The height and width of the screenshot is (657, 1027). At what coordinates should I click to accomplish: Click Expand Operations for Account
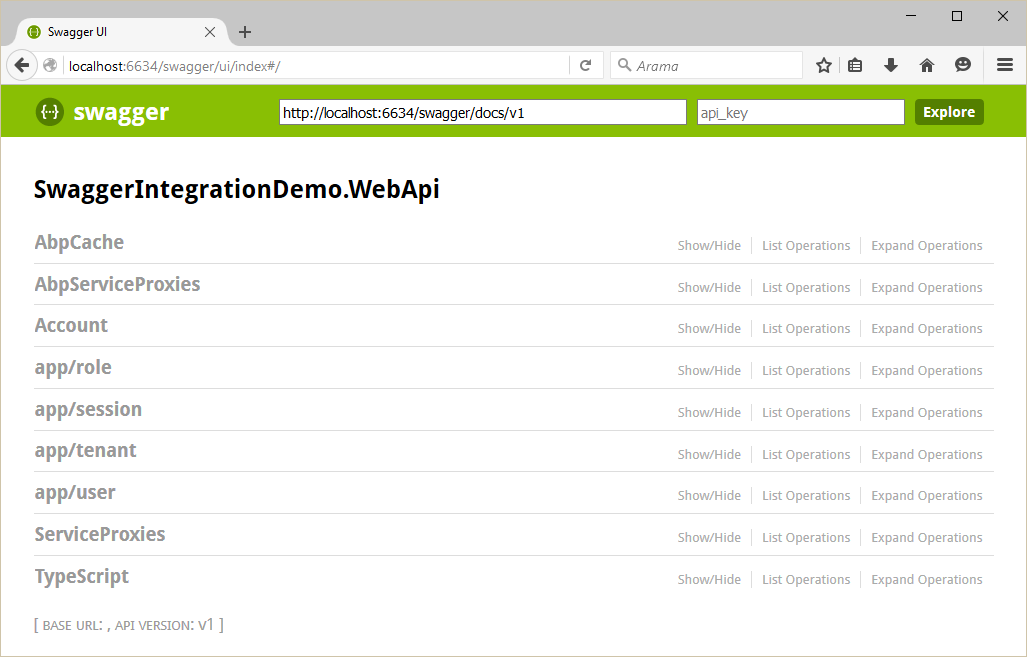click(927, 329)
